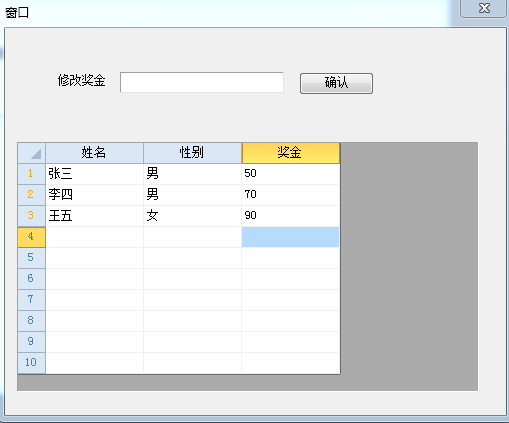Click the select-all corner triangle of grid
The image size is (509, 423).
32,153
